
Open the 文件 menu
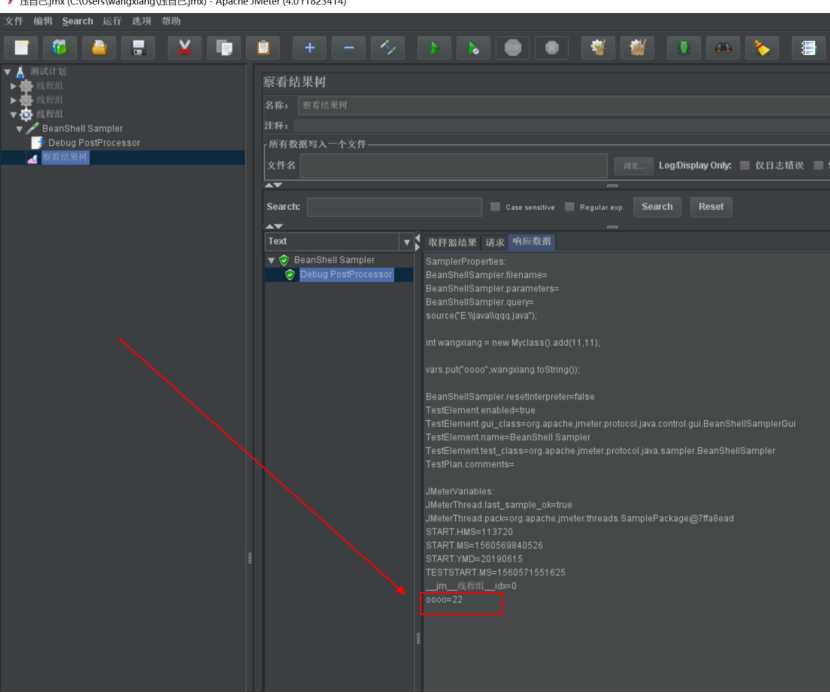pyautogui.click(x=14, y=21)
